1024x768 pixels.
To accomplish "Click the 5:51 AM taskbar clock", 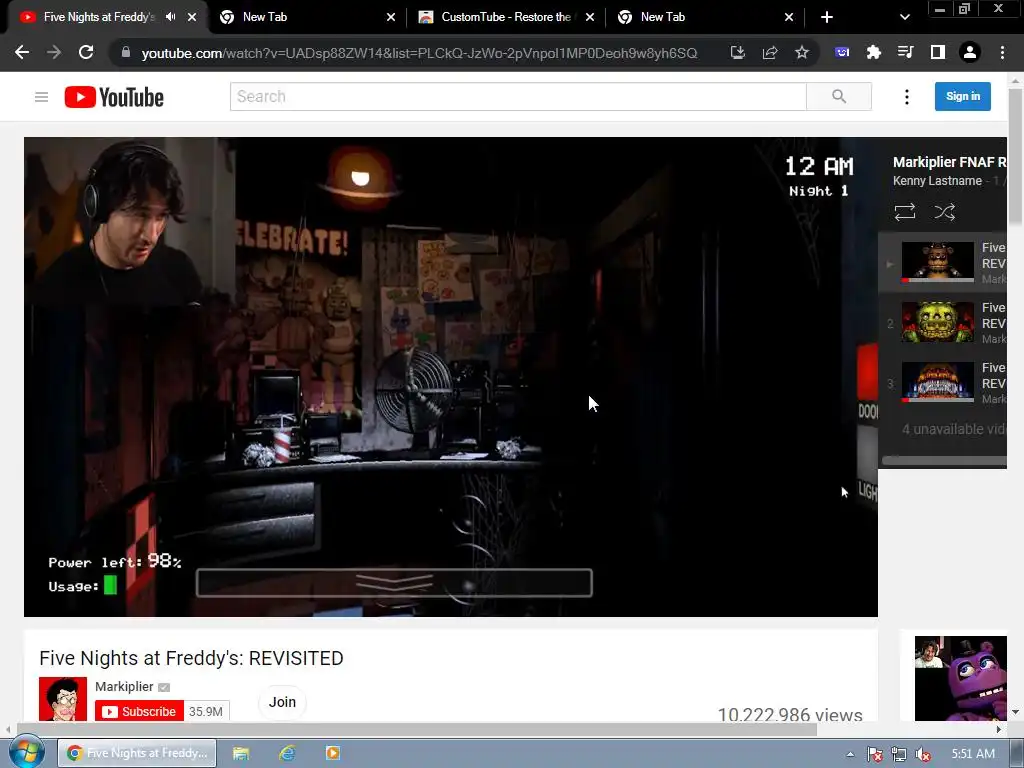I will [973, 754].
